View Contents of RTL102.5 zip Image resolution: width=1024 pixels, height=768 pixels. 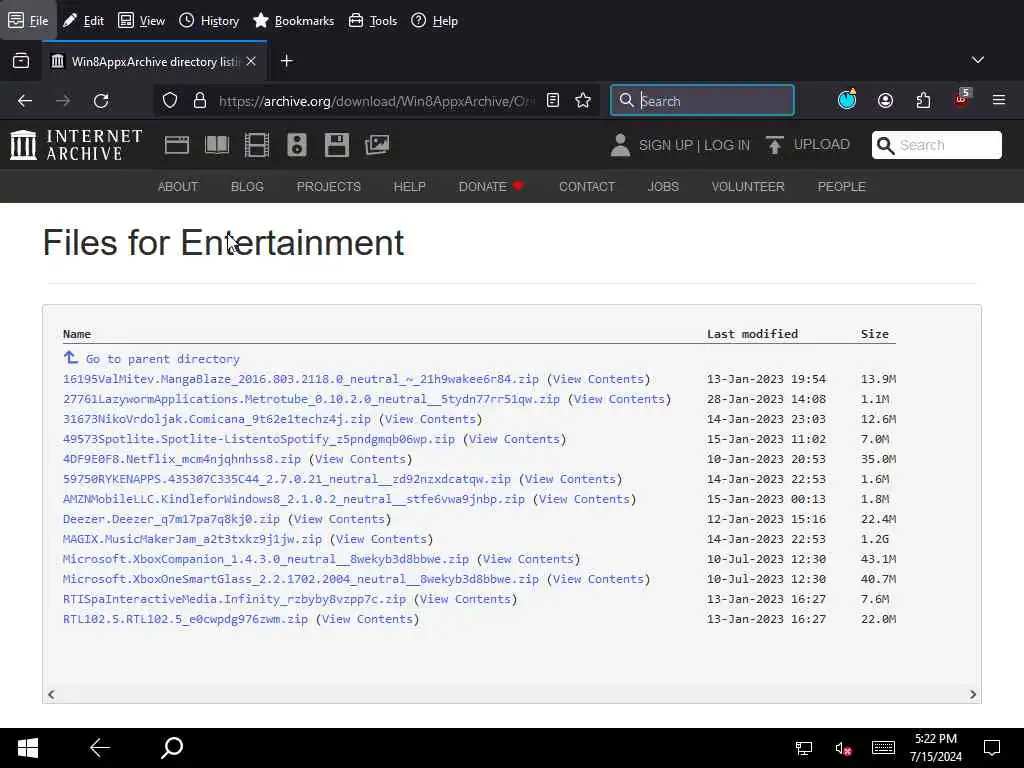click(367, 619)
